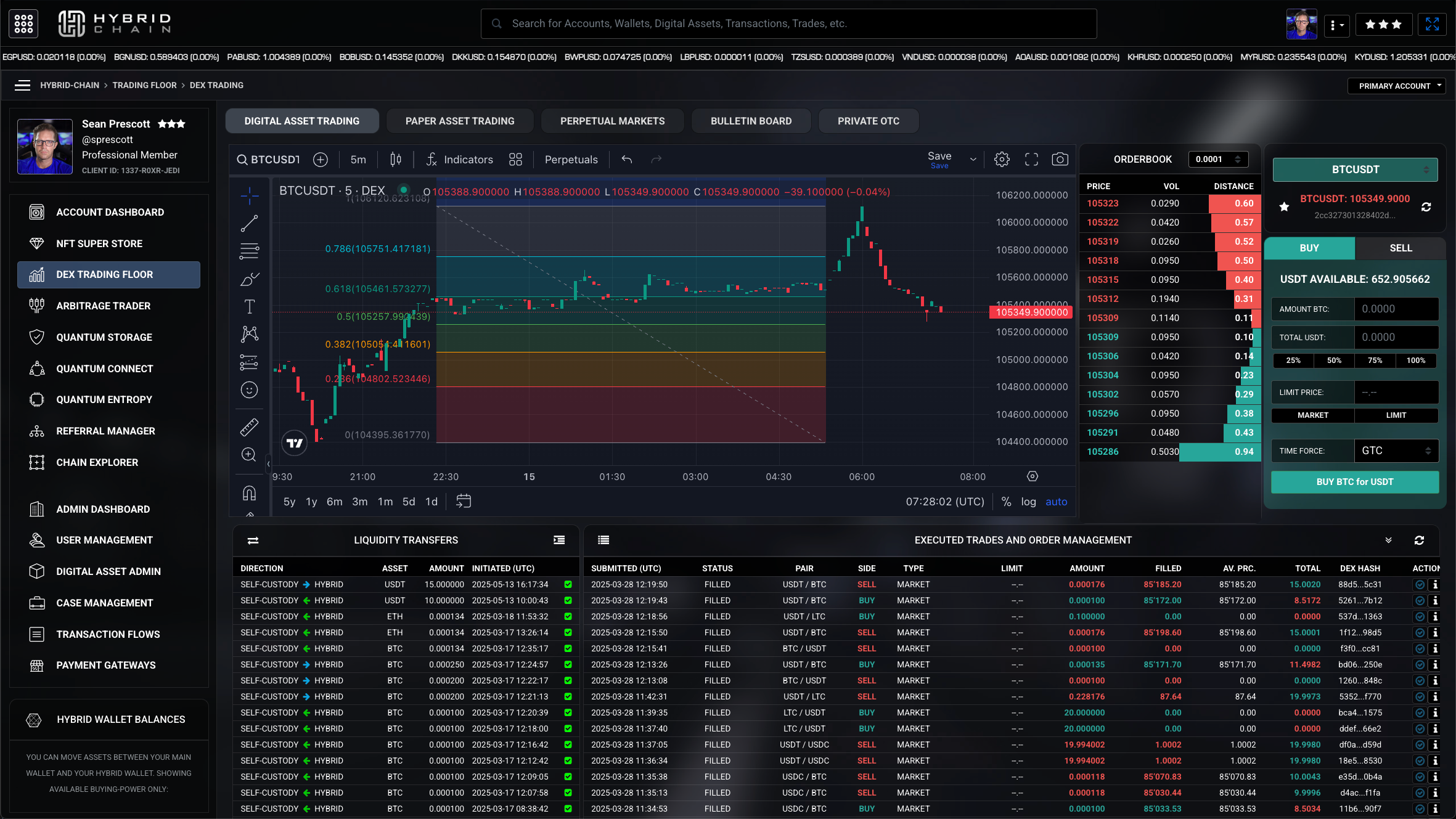Open the TIME FORCE GTC dropdown

coord(1396,450)
